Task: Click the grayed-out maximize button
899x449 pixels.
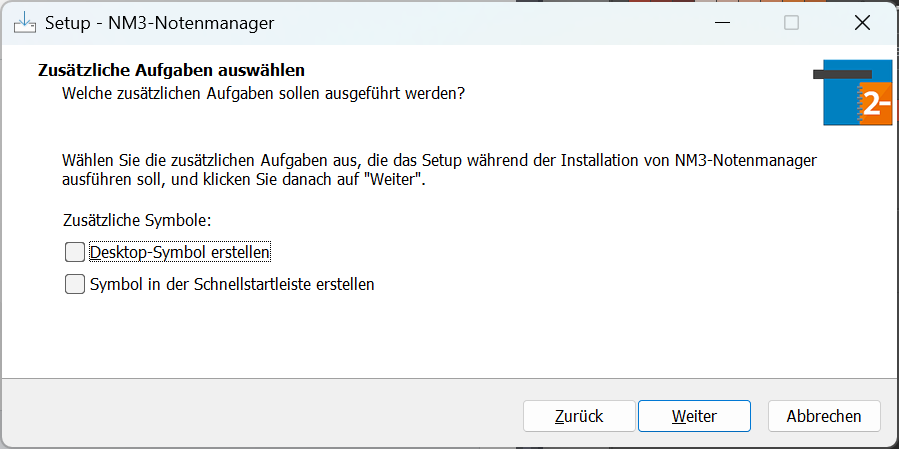Action: pos(791,23)
